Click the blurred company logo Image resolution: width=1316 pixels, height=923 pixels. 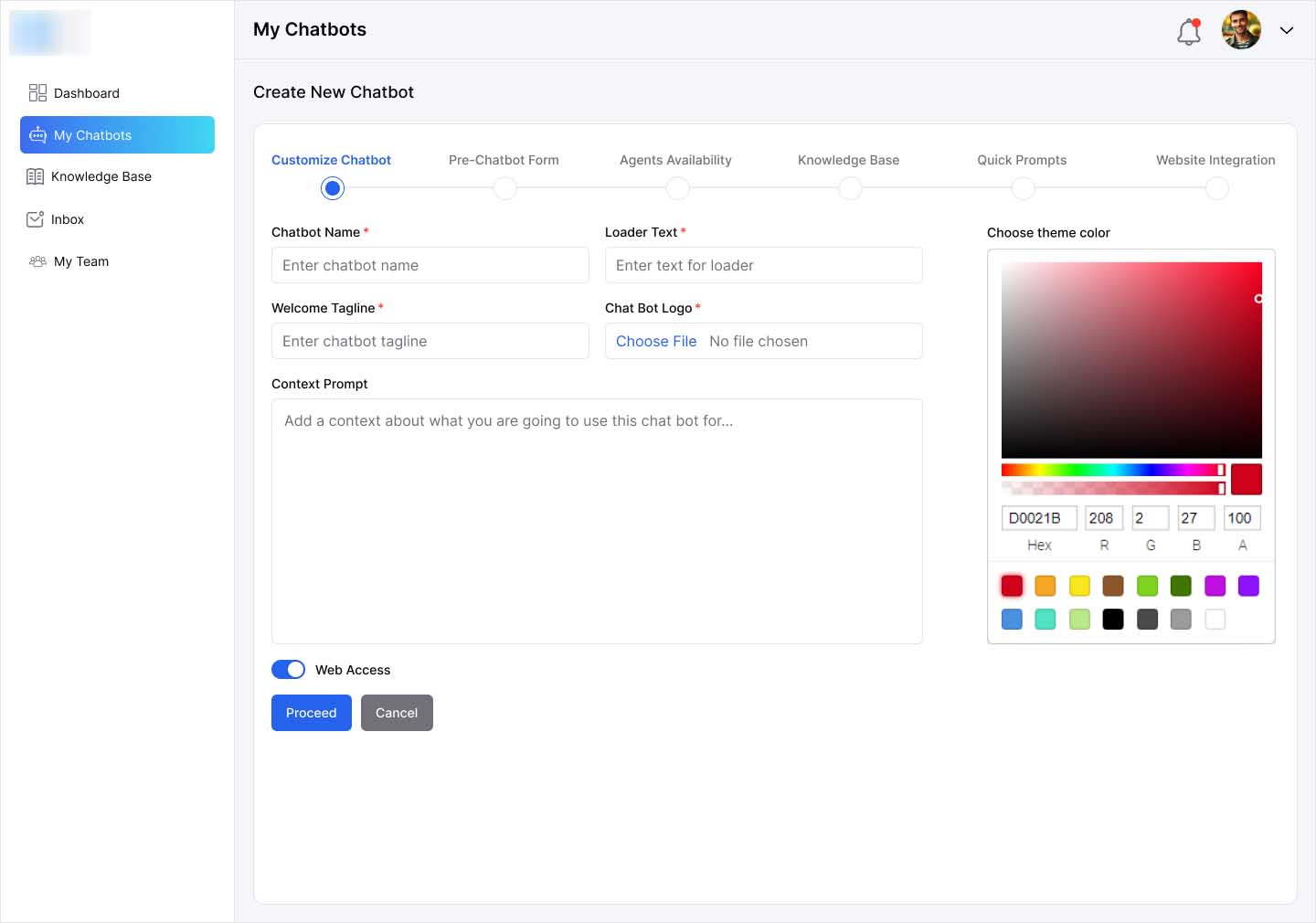click(x=50, y=33)
